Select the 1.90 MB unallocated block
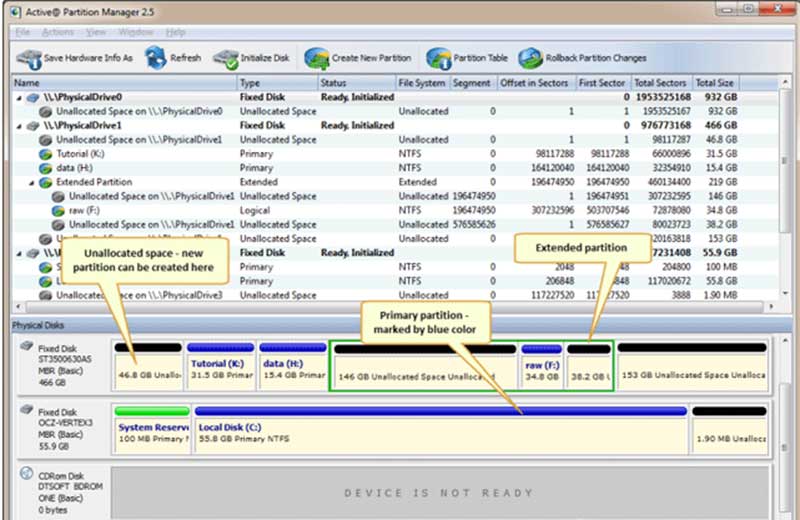The image size is (800, 520). click(x=730, y=429)
